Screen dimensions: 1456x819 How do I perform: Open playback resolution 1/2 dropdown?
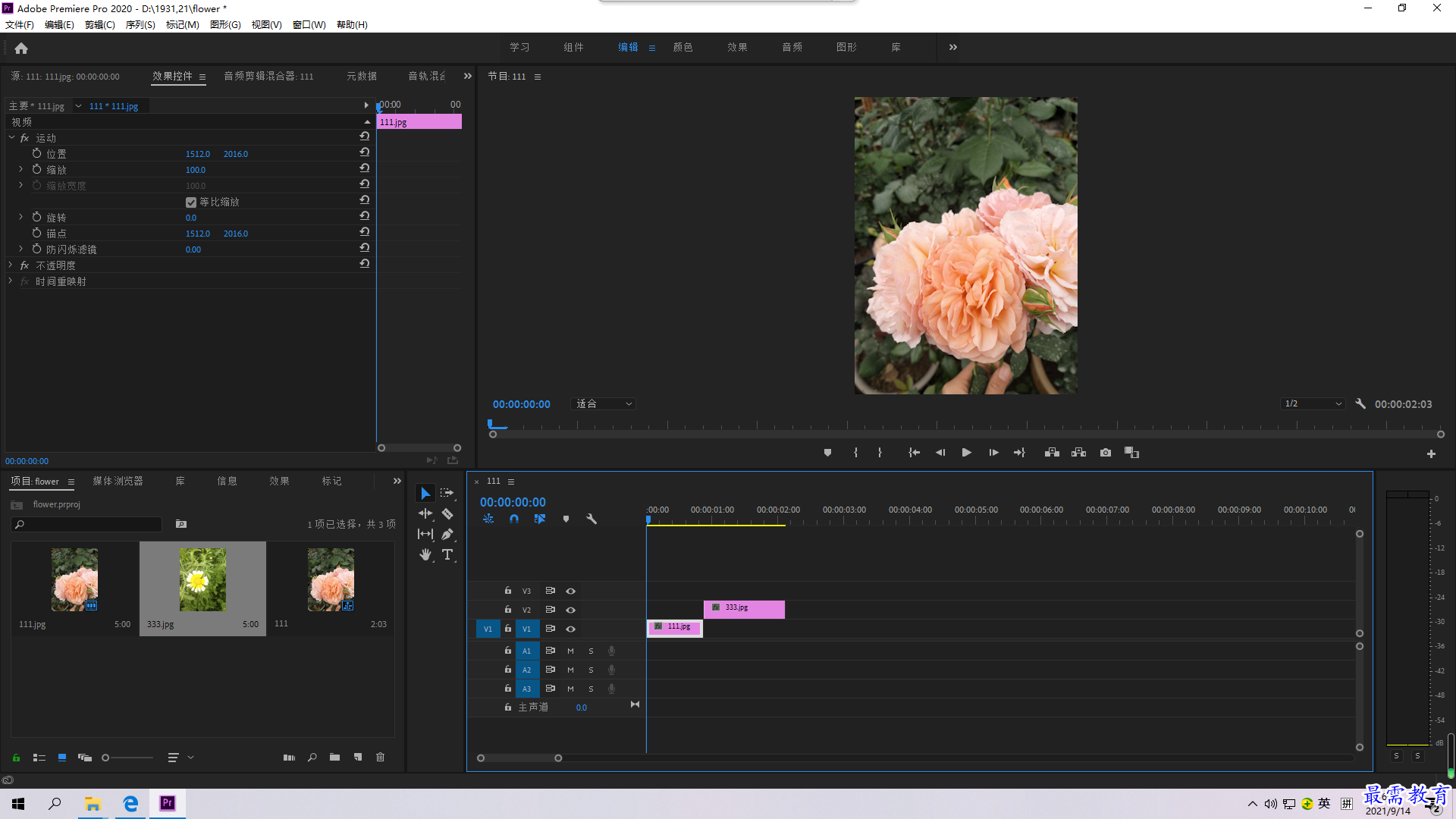[1313, 404]
